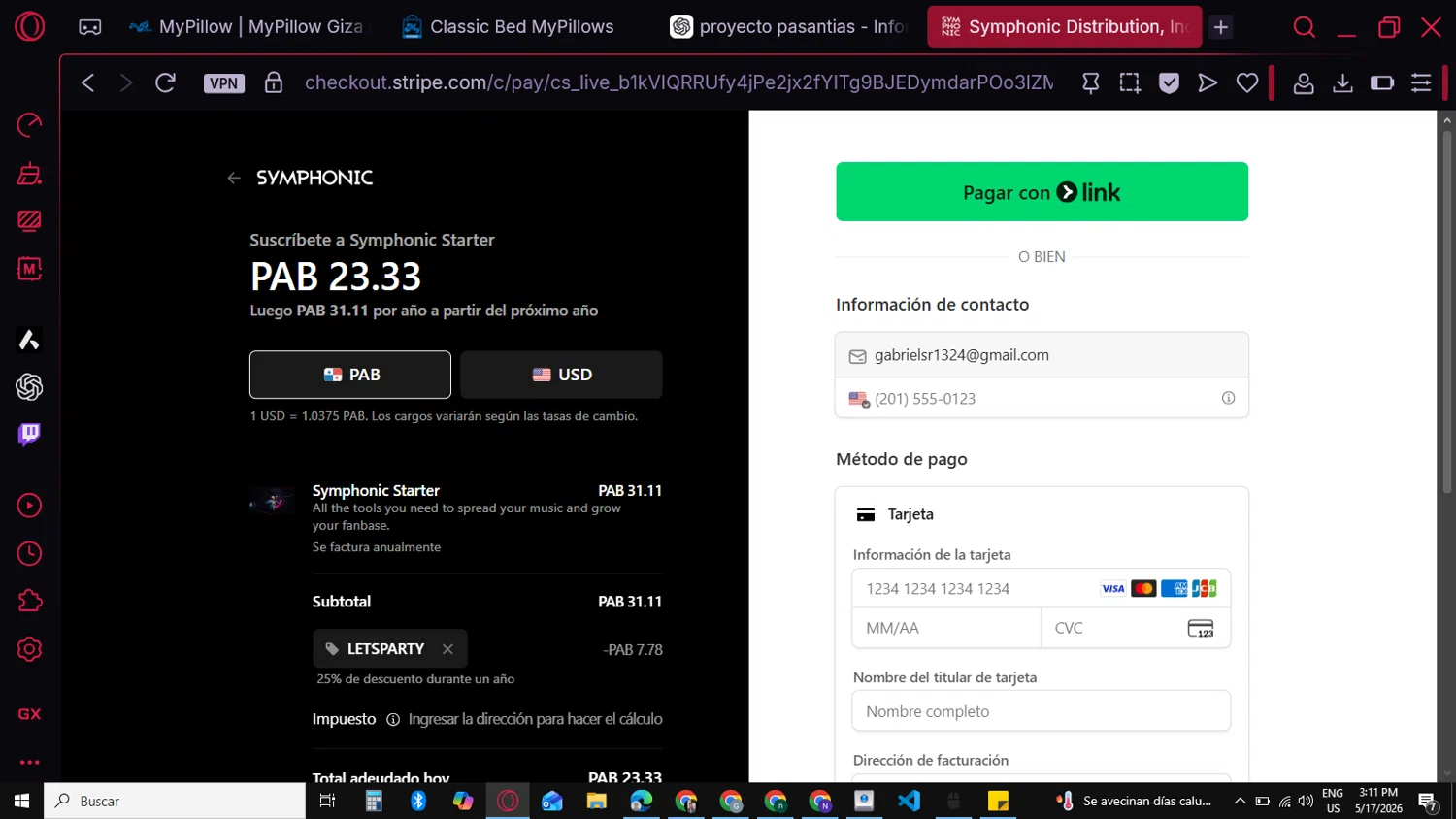Open the Opera main menu logo
Viewport: 1456px width, 819px height.
[29, 26]
